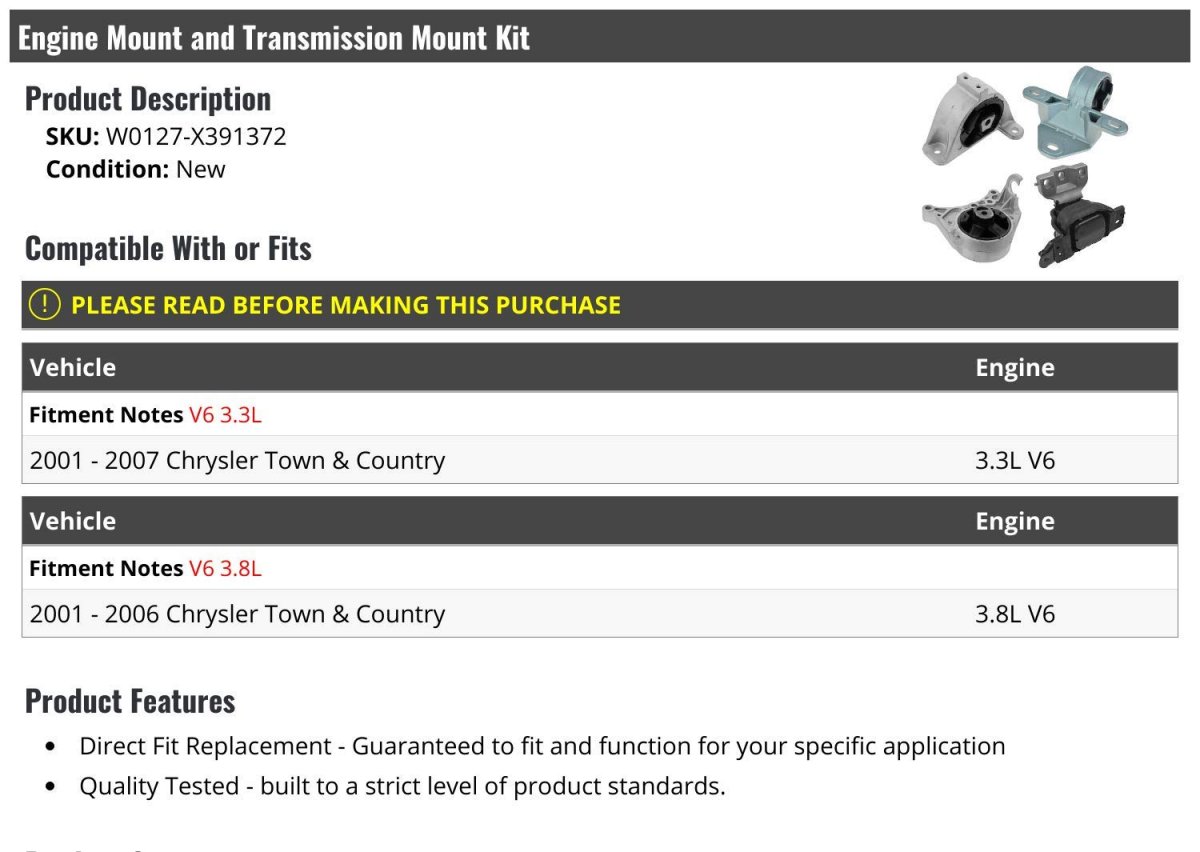Screen dimensions: 1200x852
Task: Click the red V6 3.3L fitment note
Action: point(225,415)
